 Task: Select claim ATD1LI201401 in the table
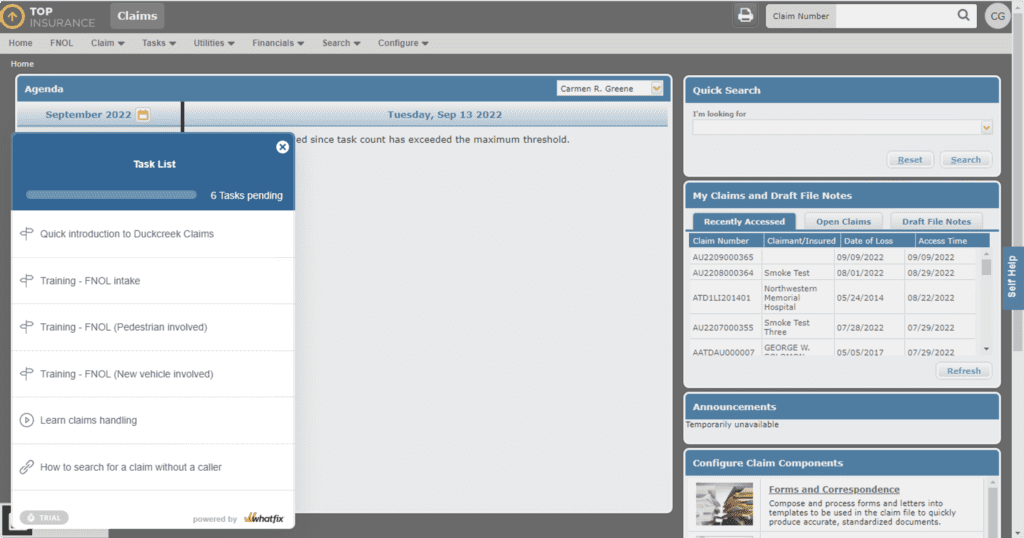coord(722,298)
